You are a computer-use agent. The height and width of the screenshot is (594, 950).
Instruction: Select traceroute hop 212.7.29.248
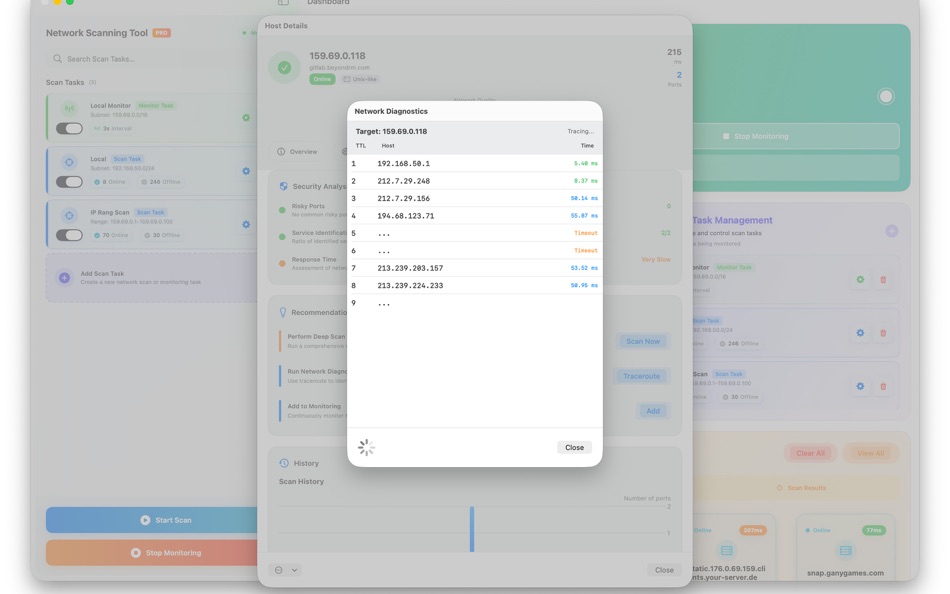(x=474, y=181)
